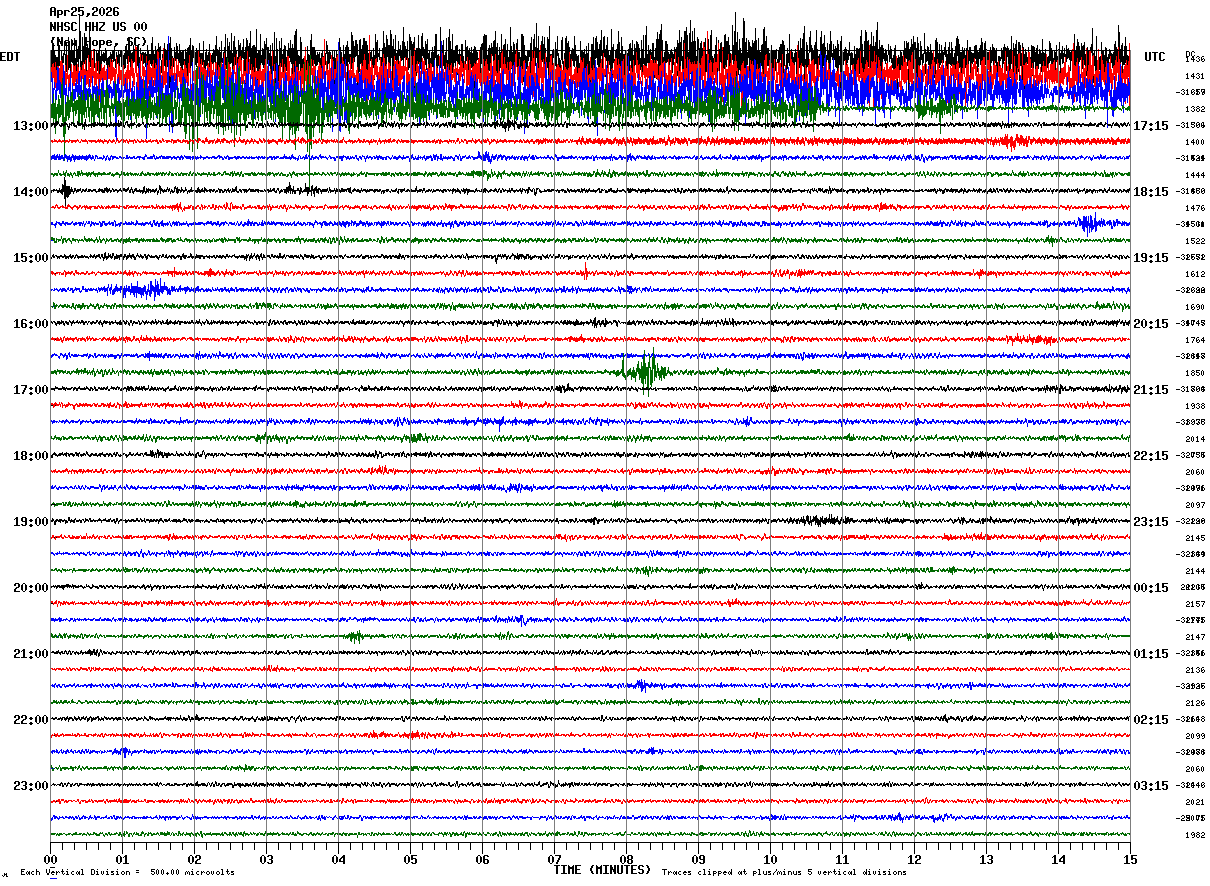Click the "00:15" UTC row label
Screen dimensions: 1210x886
coord(1151,588)
